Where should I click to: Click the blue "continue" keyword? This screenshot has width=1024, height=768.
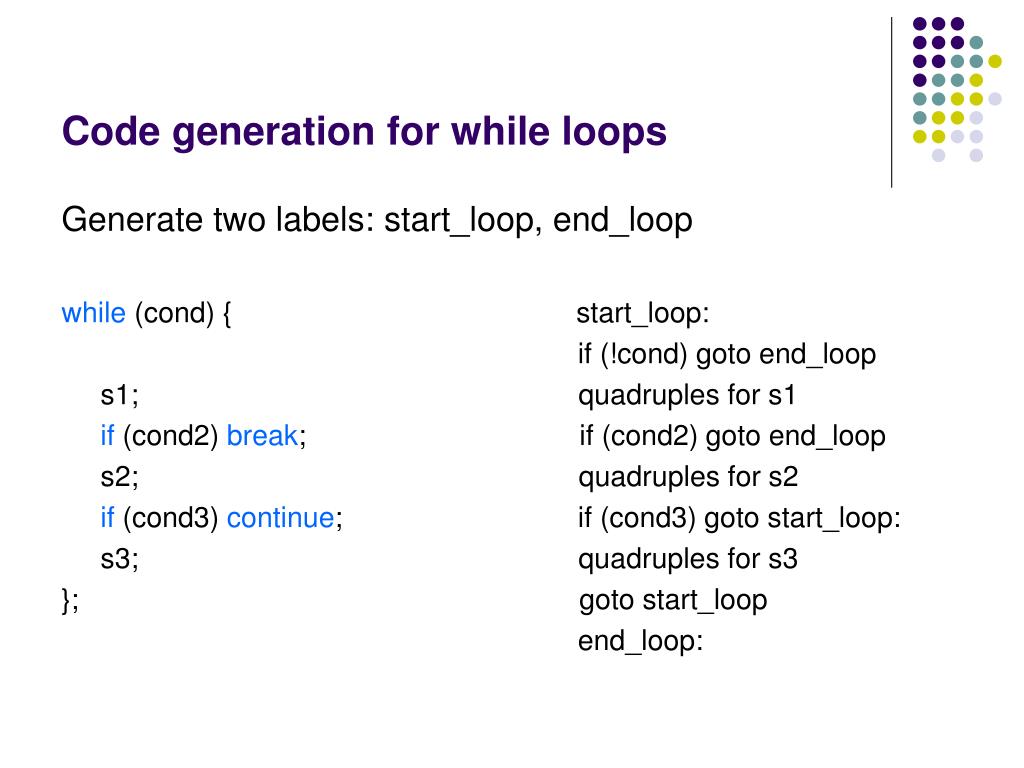pyautogui.click(x=280, y=518)
